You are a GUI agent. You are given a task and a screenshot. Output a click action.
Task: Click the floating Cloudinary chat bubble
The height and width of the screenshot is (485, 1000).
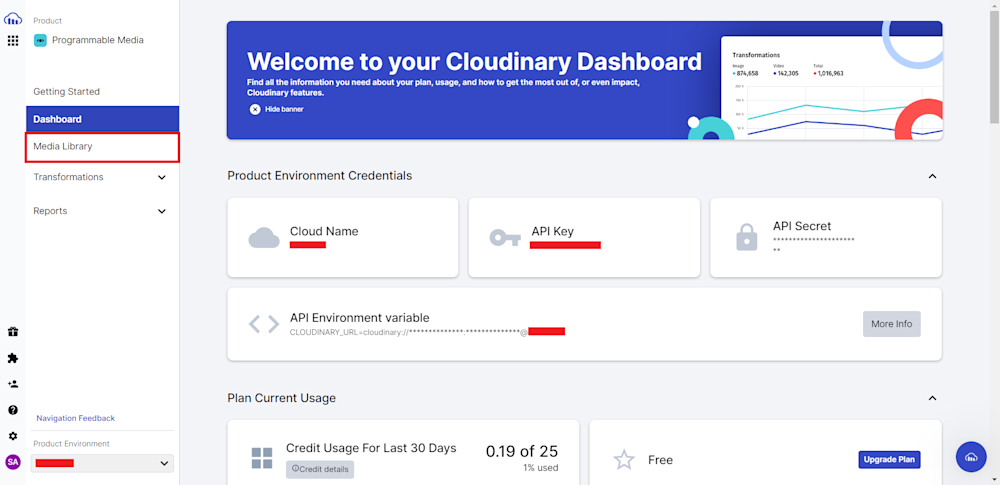[971, 457]
